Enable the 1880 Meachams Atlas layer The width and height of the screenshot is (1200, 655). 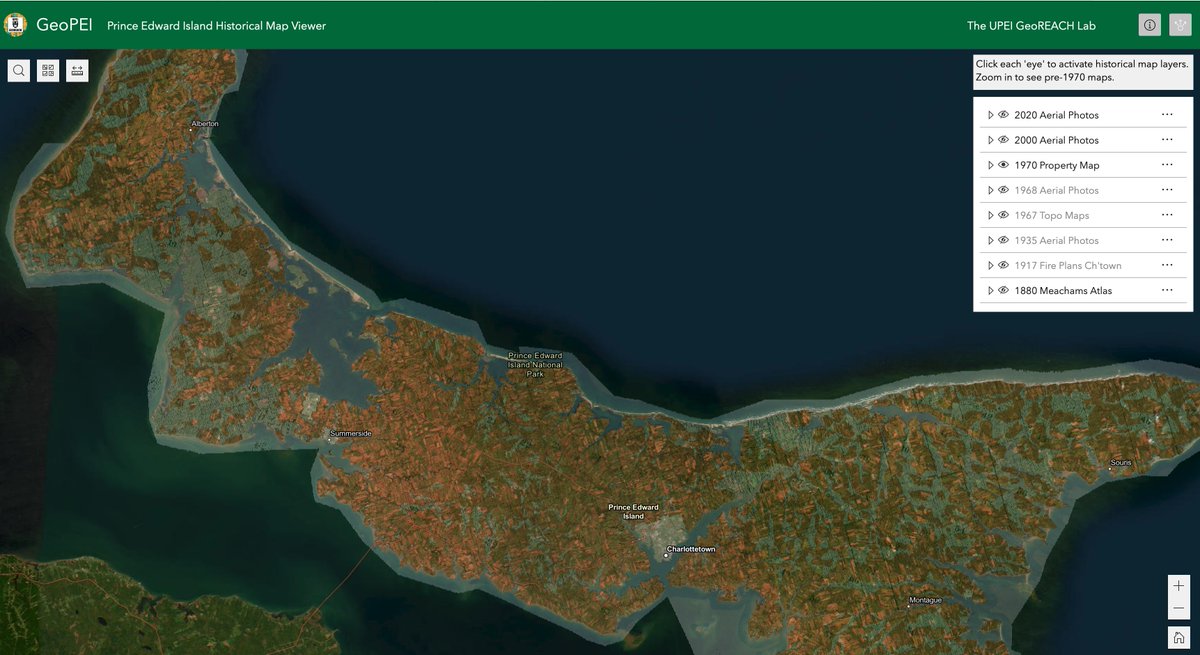[1003, 290]
